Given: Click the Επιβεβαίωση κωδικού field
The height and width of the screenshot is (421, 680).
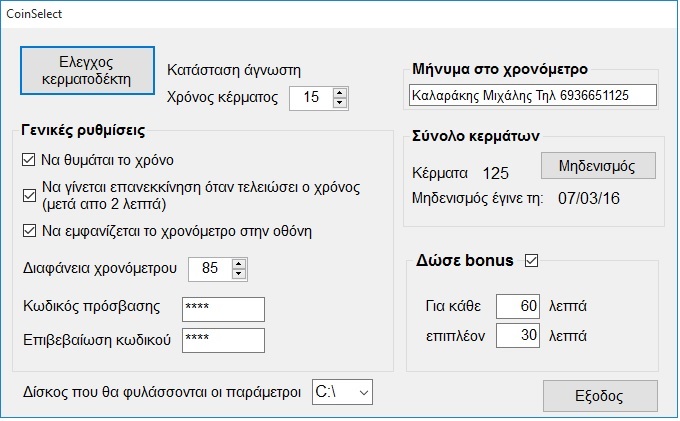Looking at the screenshot, I should click(x=223, y=340).
